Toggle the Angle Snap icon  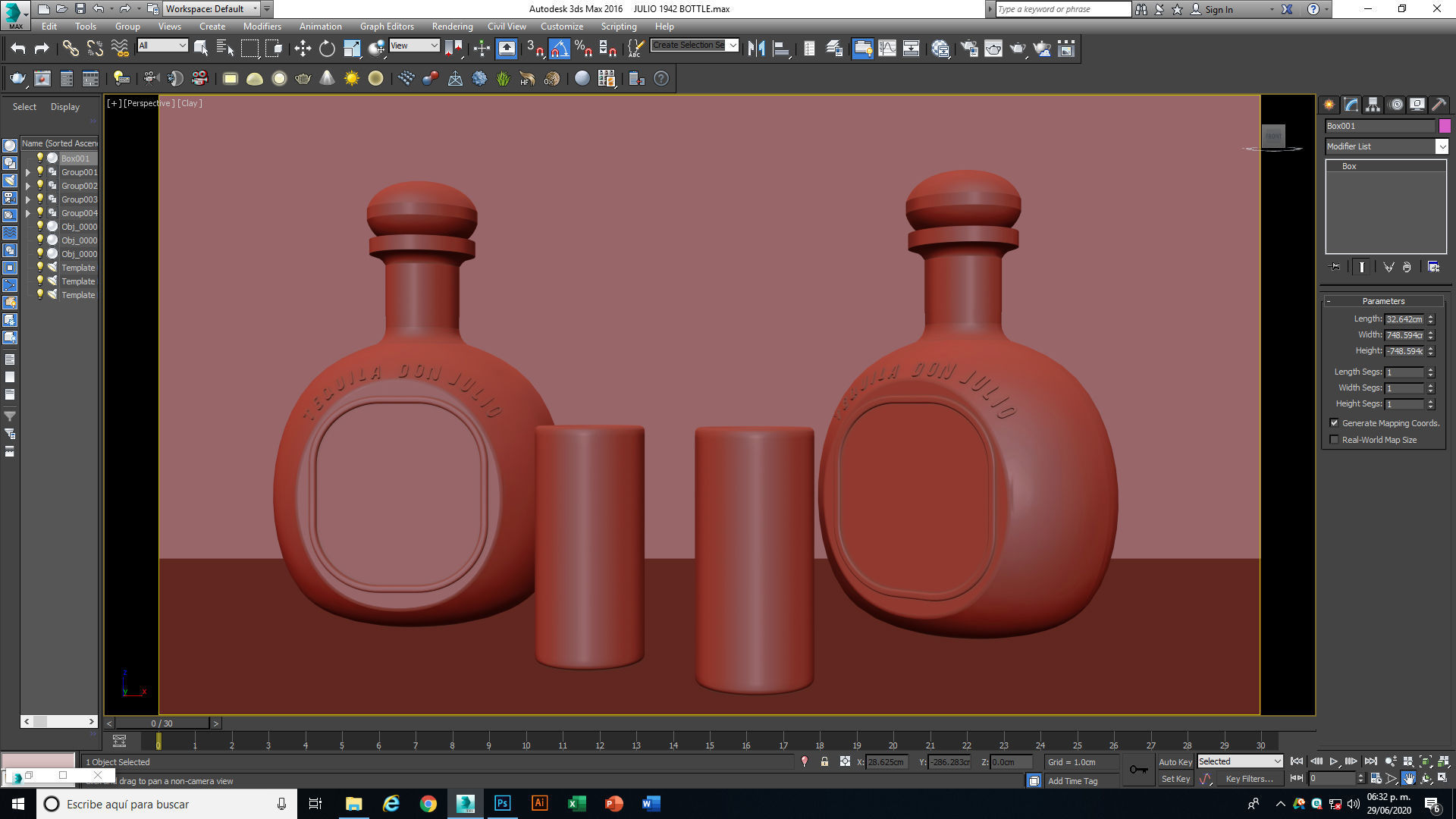click(559, 49)
